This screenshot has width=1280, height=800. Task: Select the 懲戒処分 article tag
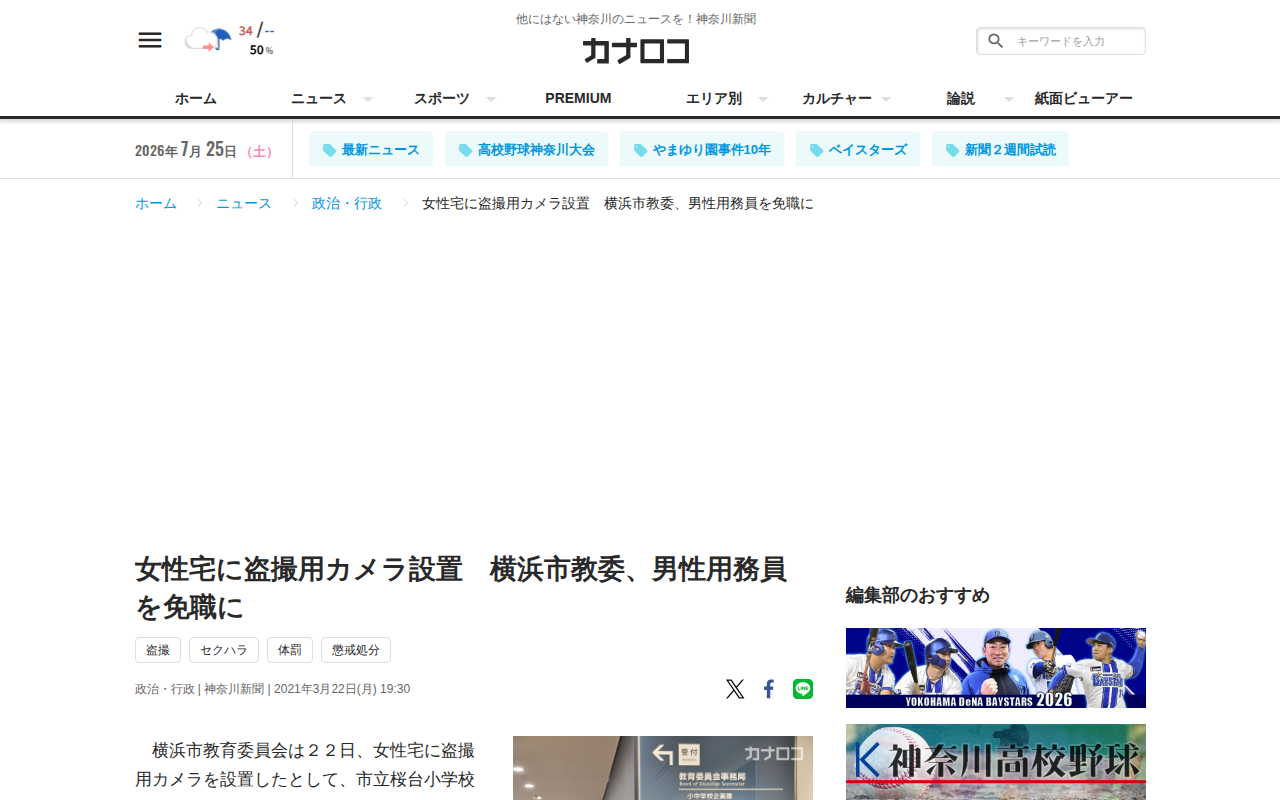click(356, 650)
